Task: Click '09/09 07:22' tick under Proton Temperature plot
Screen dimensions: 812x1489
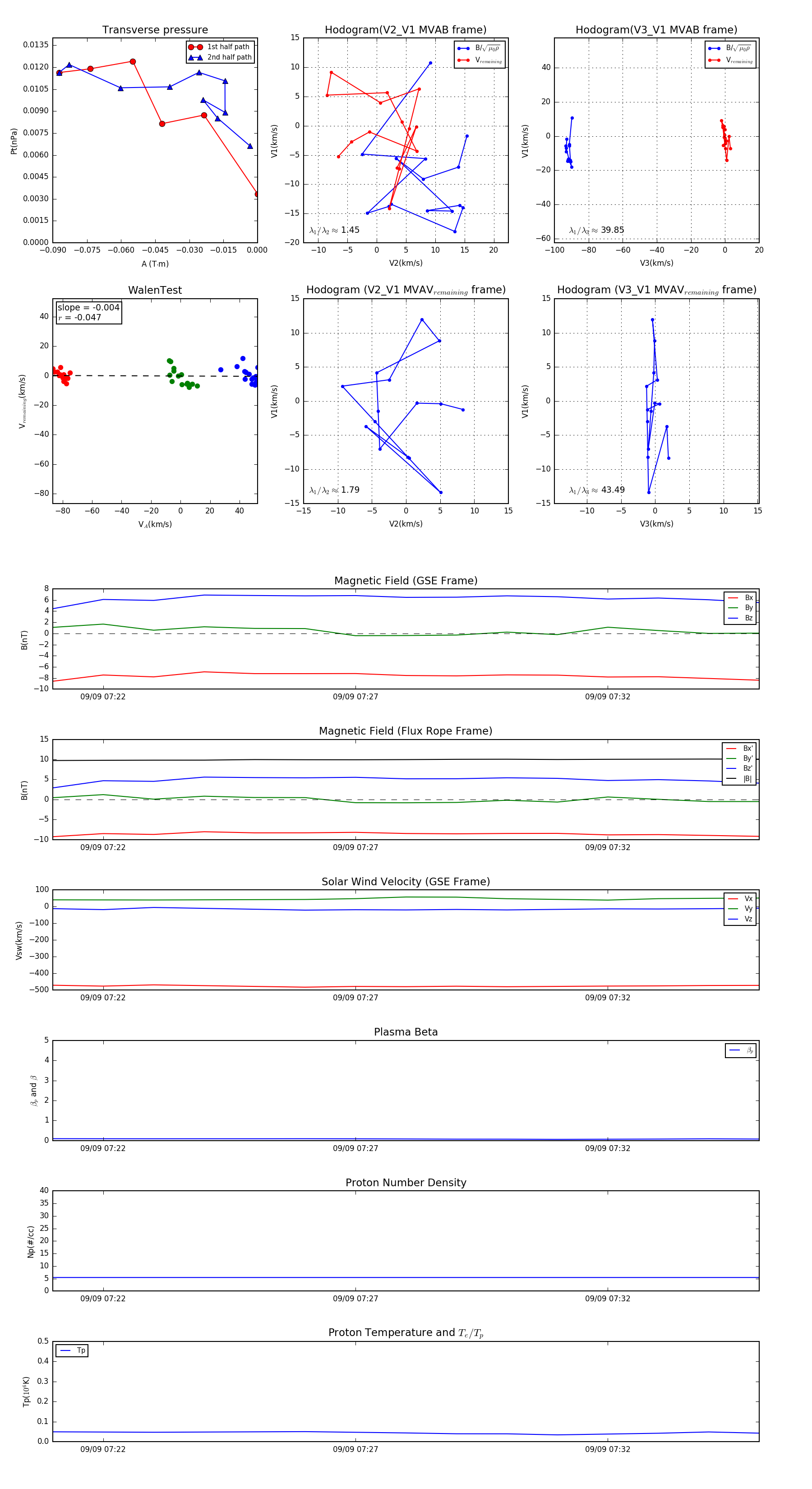Action: [103, 1450]
